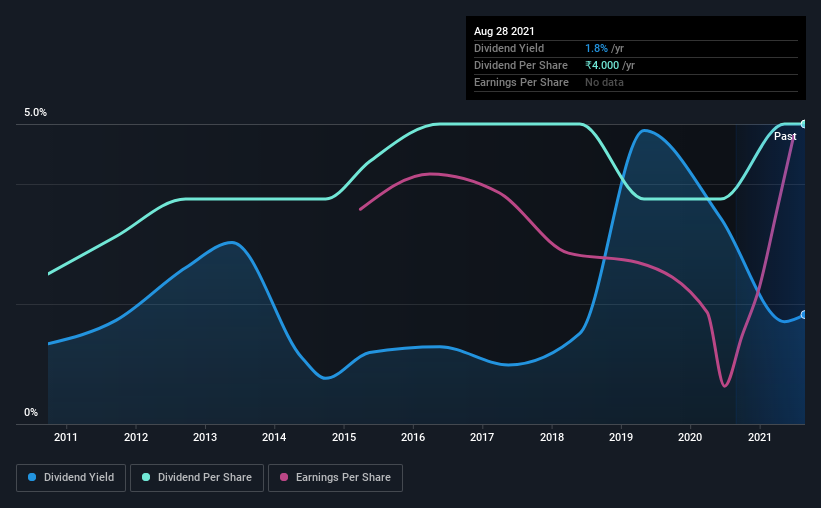
Task: Click the No data earnings value
Action: [x=604, y=82]
